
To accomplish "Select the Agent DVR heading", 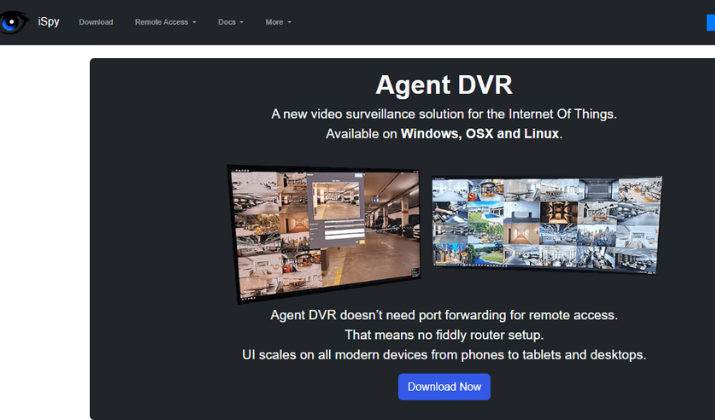I will 444,85.
